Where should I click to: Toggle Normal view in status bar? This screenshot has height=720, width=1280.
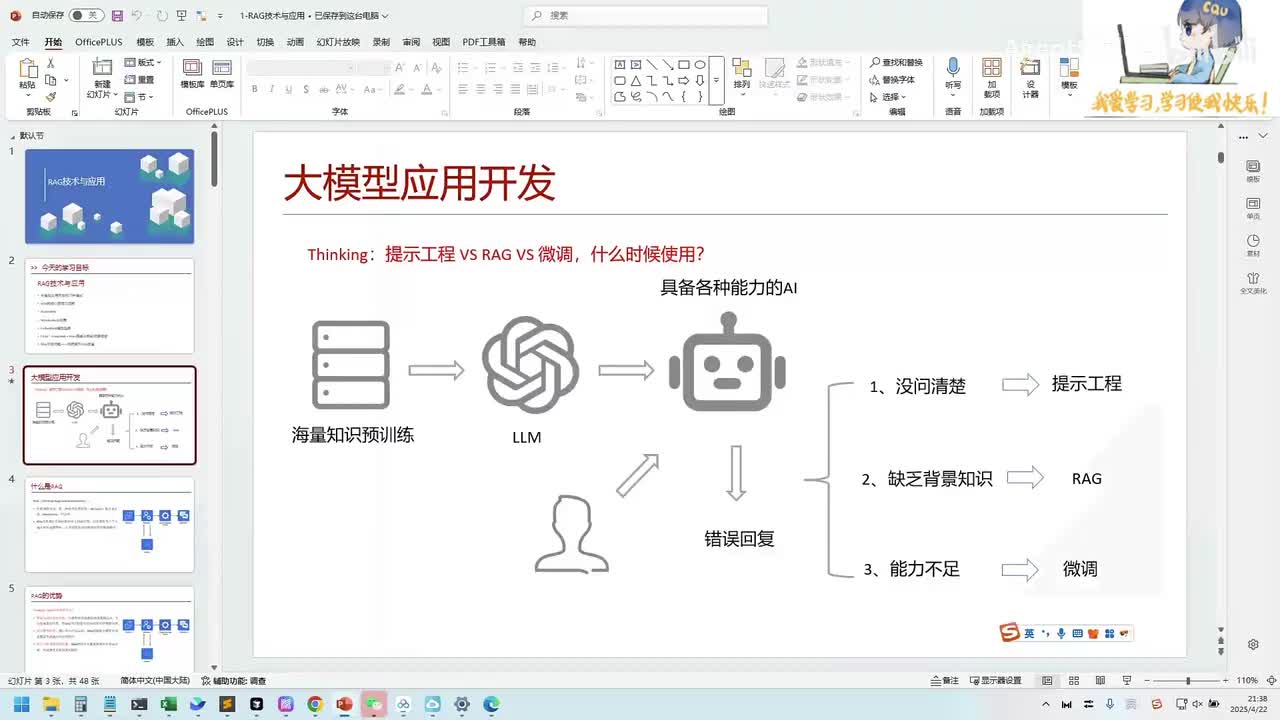pyautogui.click(x=1047, y=680)
